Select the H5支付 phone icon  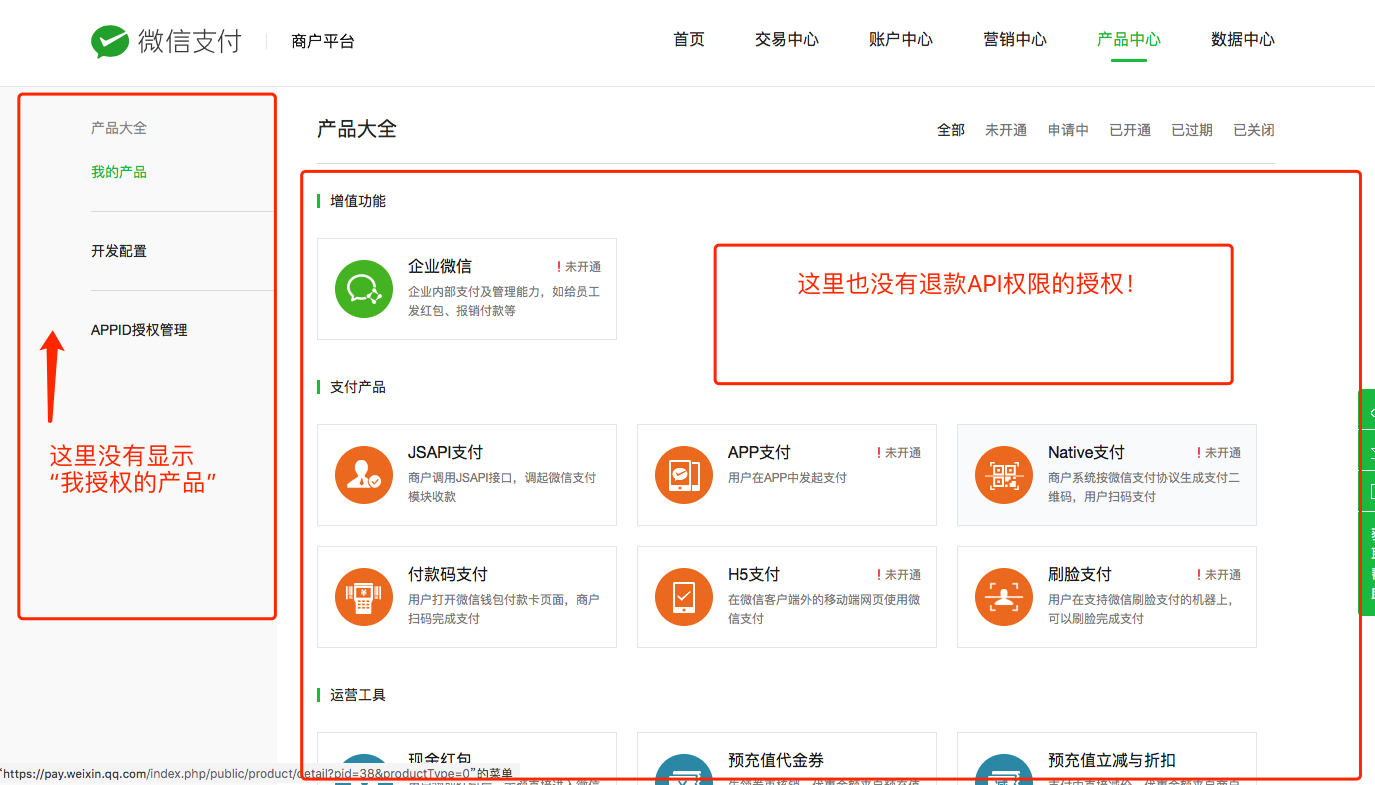pyautogui.click(x=684, y=597)
